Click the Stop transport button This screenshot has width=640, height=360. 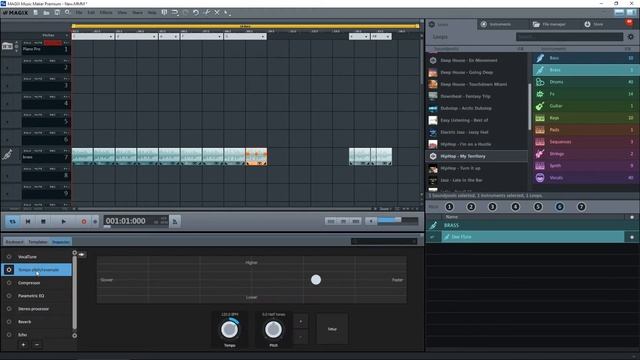[x=43, y=221]
